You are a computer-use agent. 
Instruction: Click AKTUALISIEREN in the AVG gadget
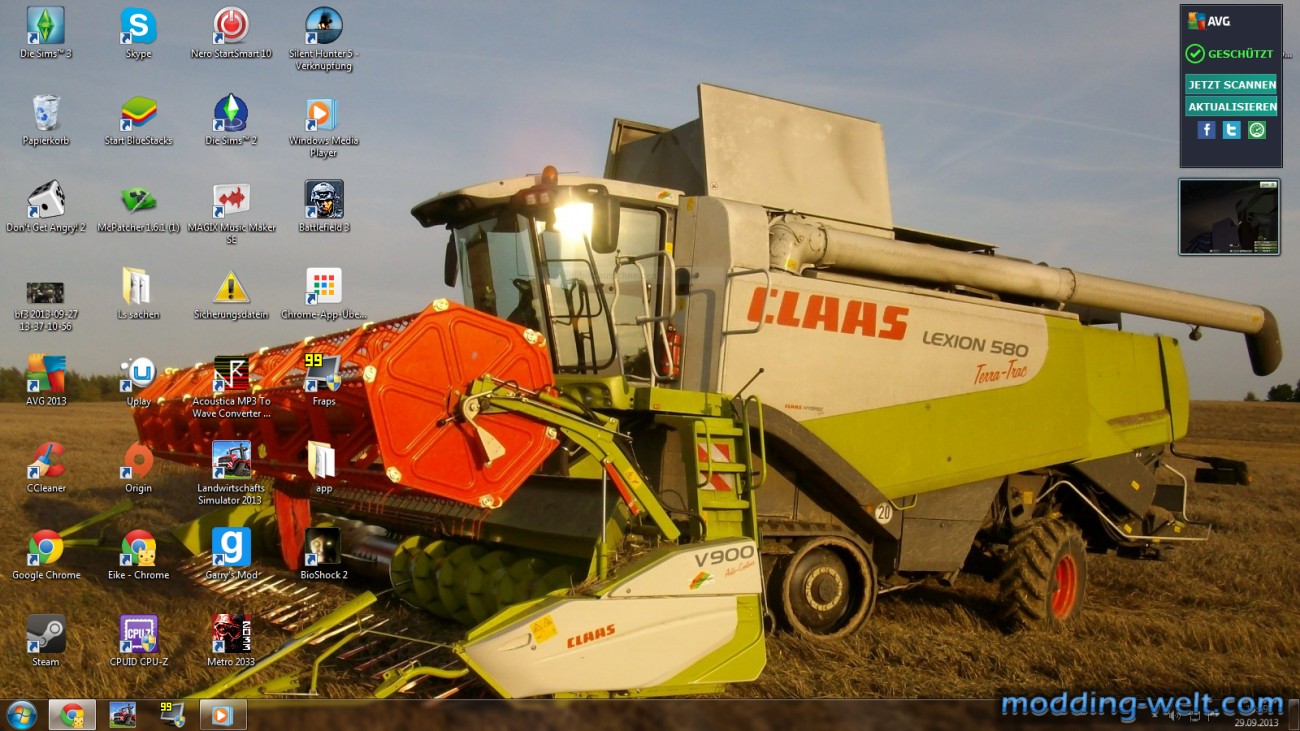(x=1231, y=107)
